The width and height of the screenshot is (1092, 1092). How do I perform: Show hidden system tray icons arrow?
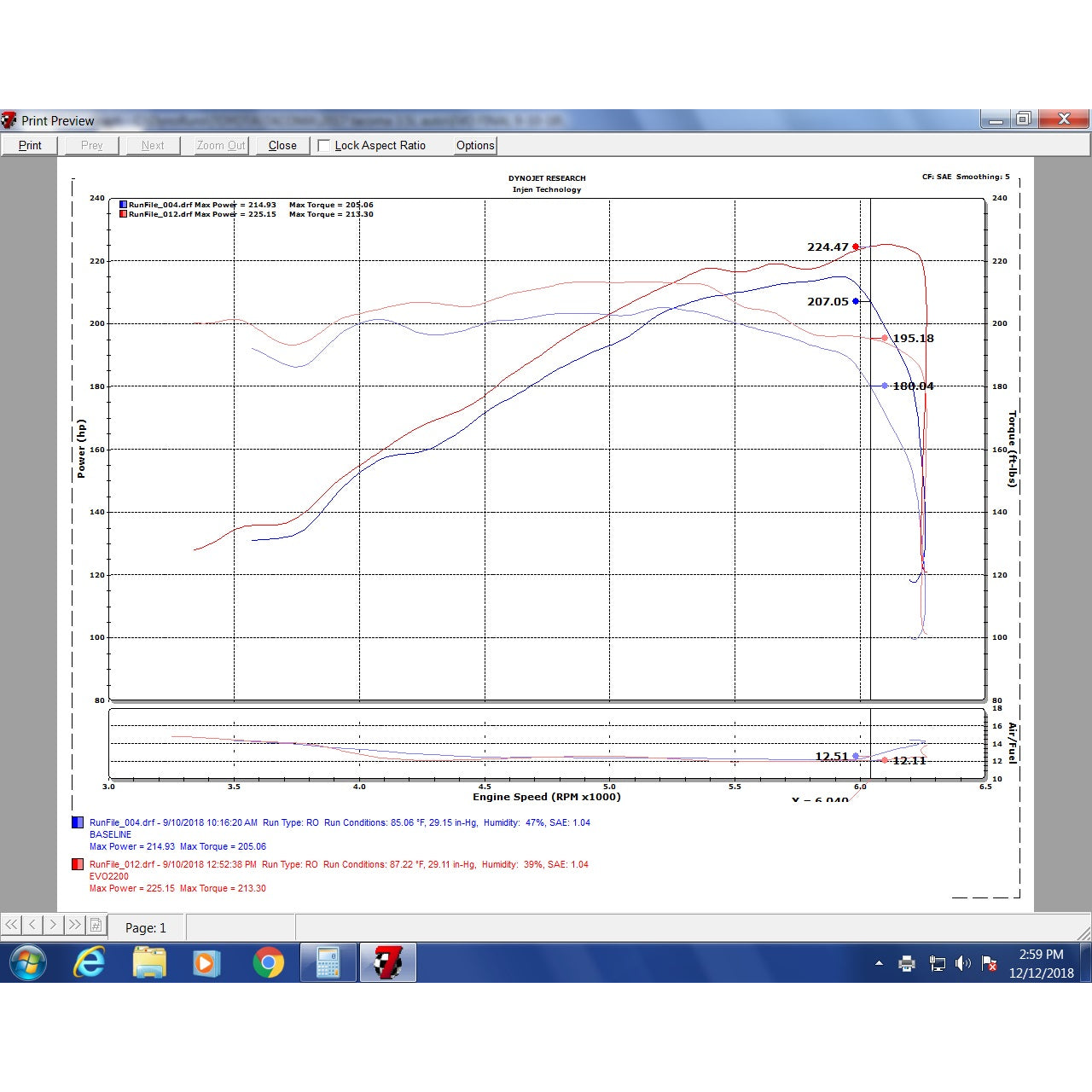click(x=879, y=963)
